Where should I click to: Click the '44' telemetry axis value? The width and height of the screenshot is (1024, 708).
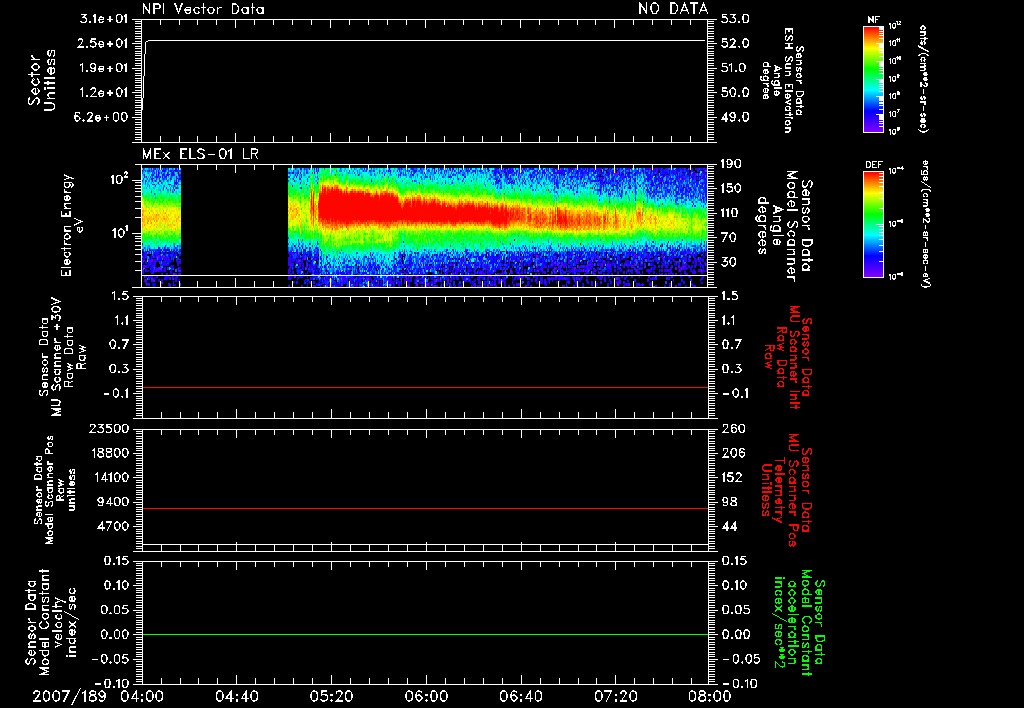click(729, 526)
